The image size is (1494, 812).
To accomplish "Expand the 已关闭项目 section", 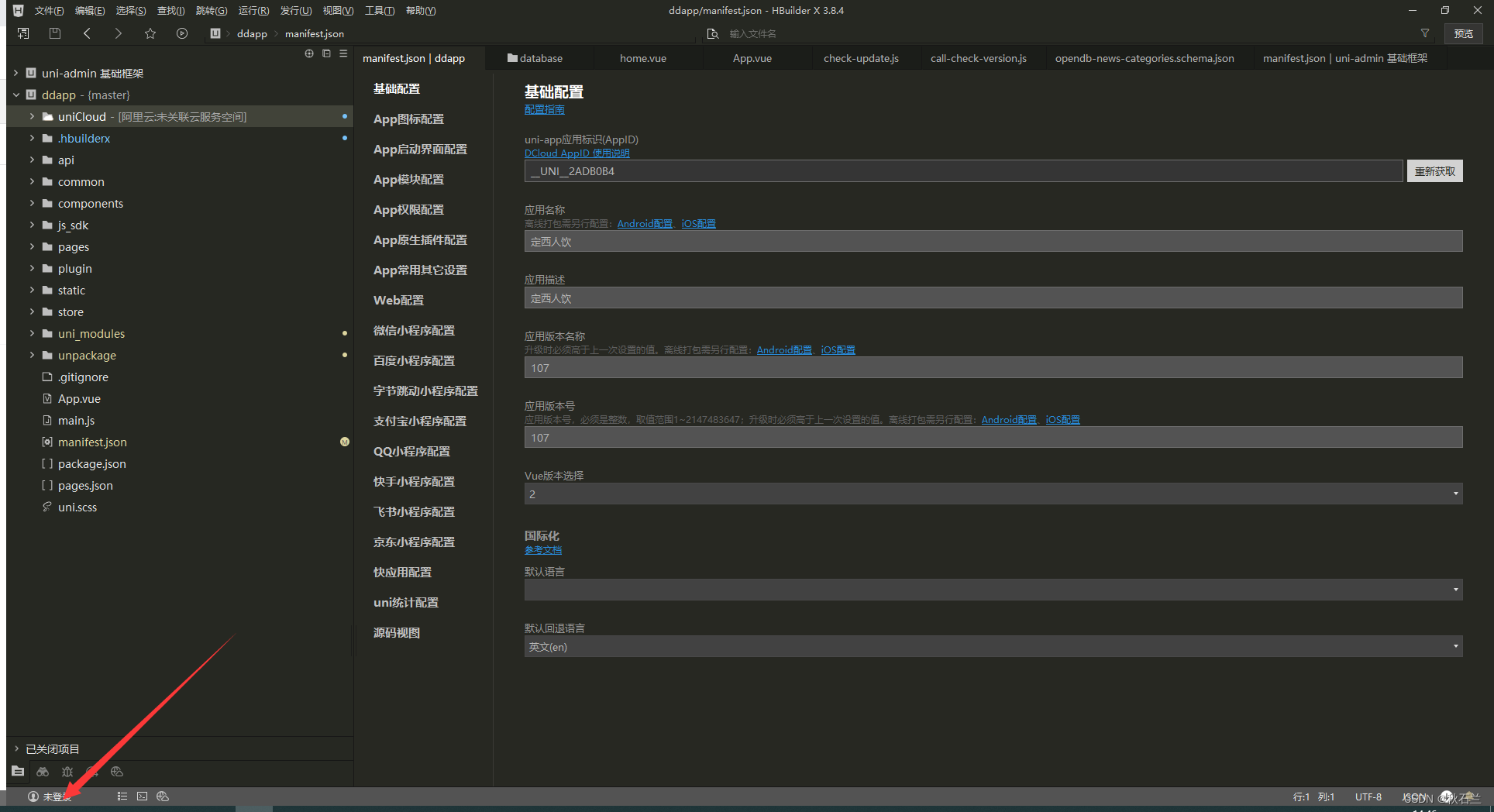I will [x=16, y=748].
